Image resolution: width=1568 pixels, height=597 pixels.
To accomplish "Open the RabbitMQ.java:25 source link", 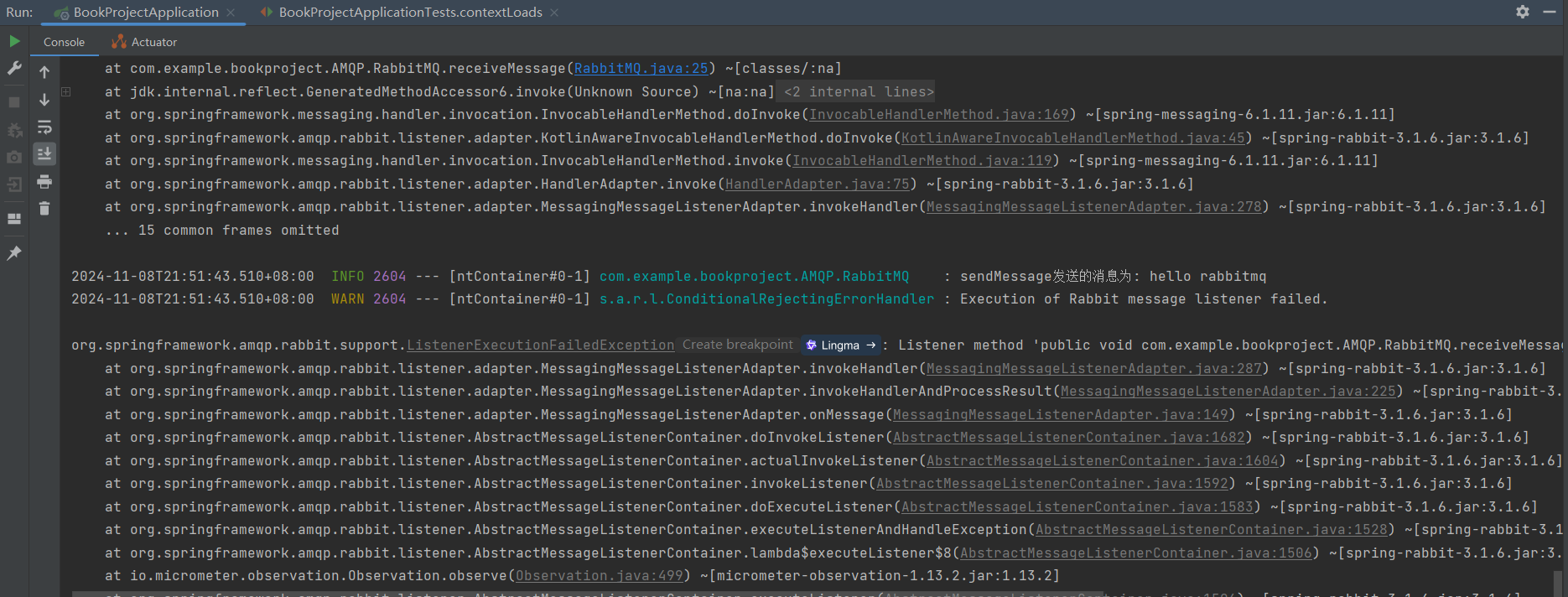I will 641,69.
